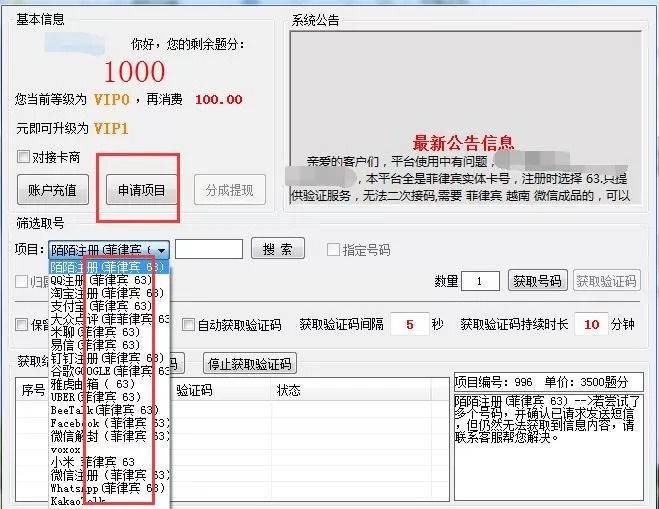Select 微信注册 (菲律宾 63) option
This screenshot has width=659, height=509.
[109, 475]
